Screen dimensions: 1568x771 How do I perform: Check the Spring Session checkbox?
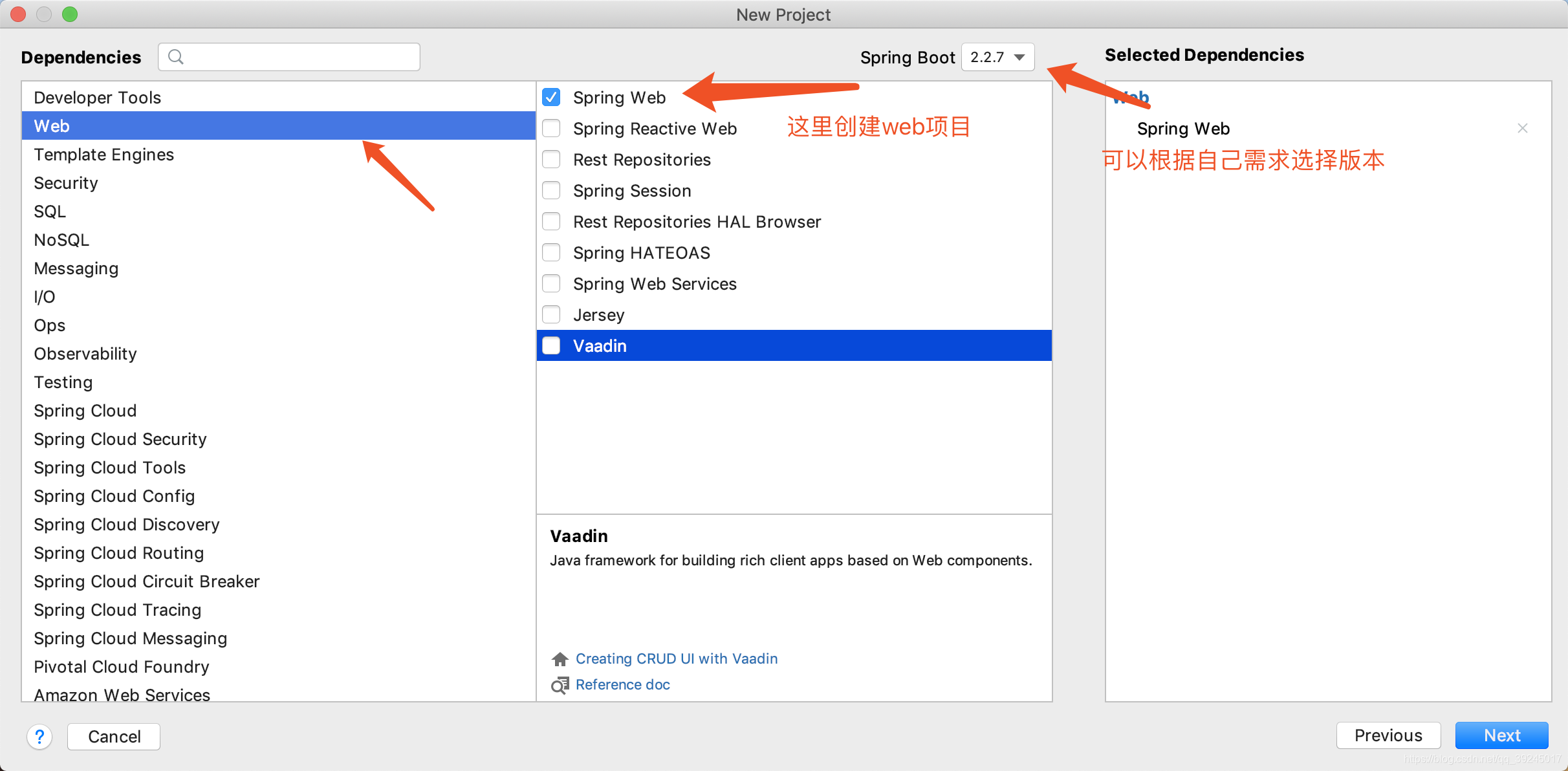click(551, 190)
